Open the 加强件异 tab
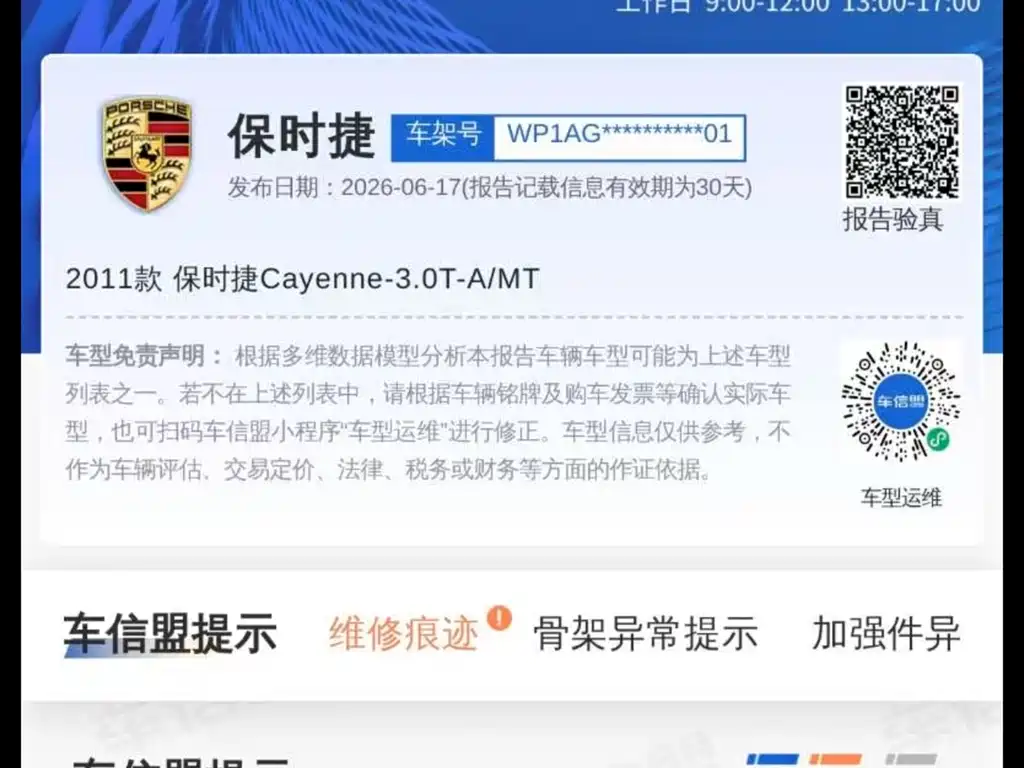This screenshot has width=1024, height=768. (x=886, y=633)
